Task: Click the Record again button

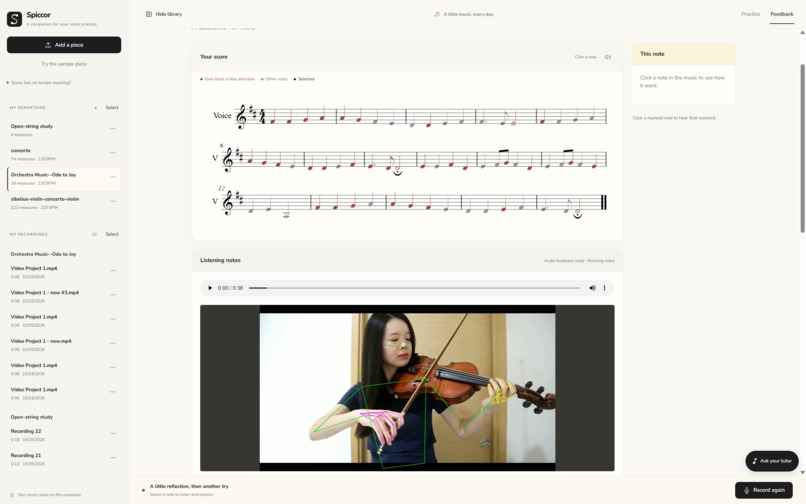Action: tap(763, 490)
